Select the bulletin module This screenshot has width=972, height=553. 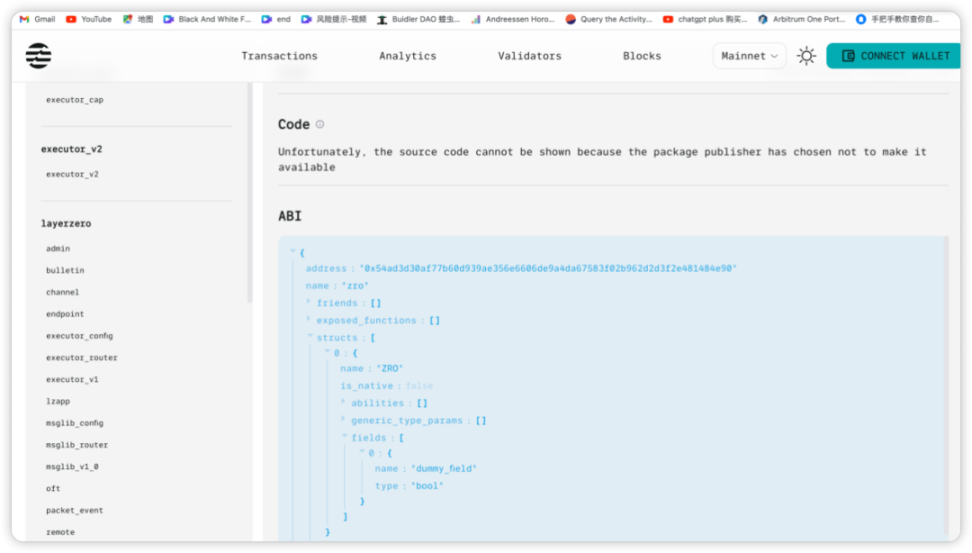point(65,270)
